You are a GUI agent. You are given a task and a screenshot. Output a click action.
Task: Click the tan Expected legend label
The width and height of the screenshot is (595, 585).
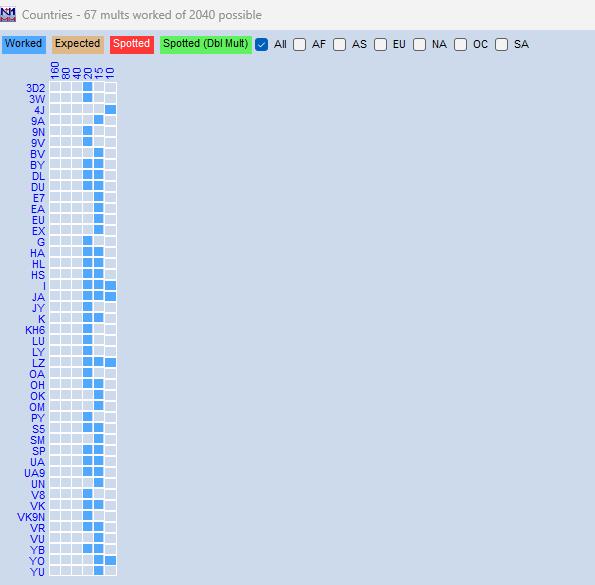(78, 44)
